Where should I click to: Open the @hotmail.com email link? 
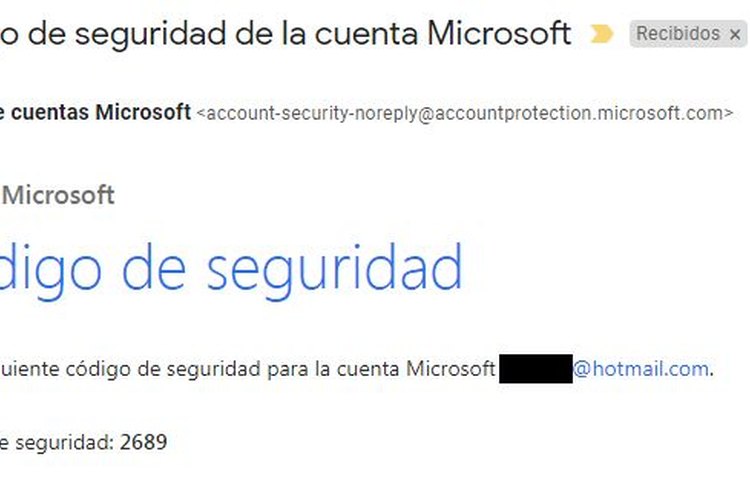coord(641,369)
